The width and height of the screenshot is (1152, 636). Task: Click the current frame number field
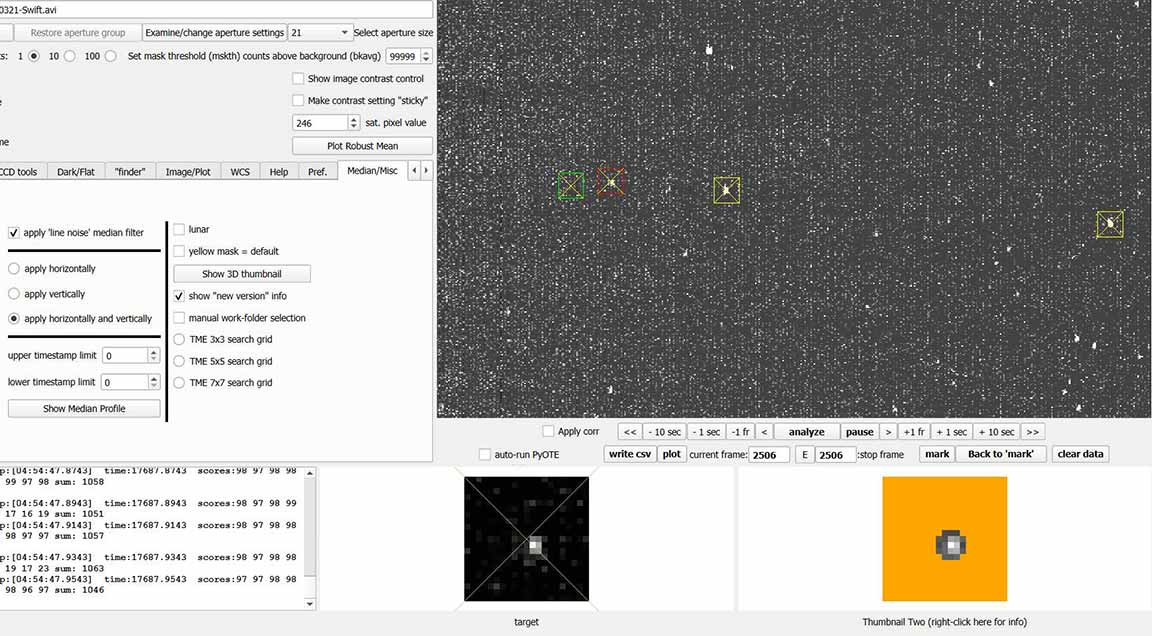tap(769, 455)
